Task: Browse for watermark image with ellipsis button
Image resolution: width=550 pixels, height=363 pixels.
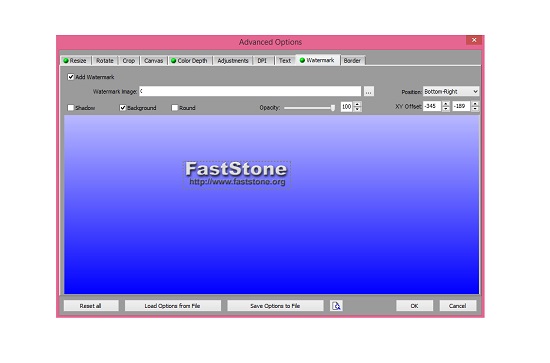Action: [368, 92]
